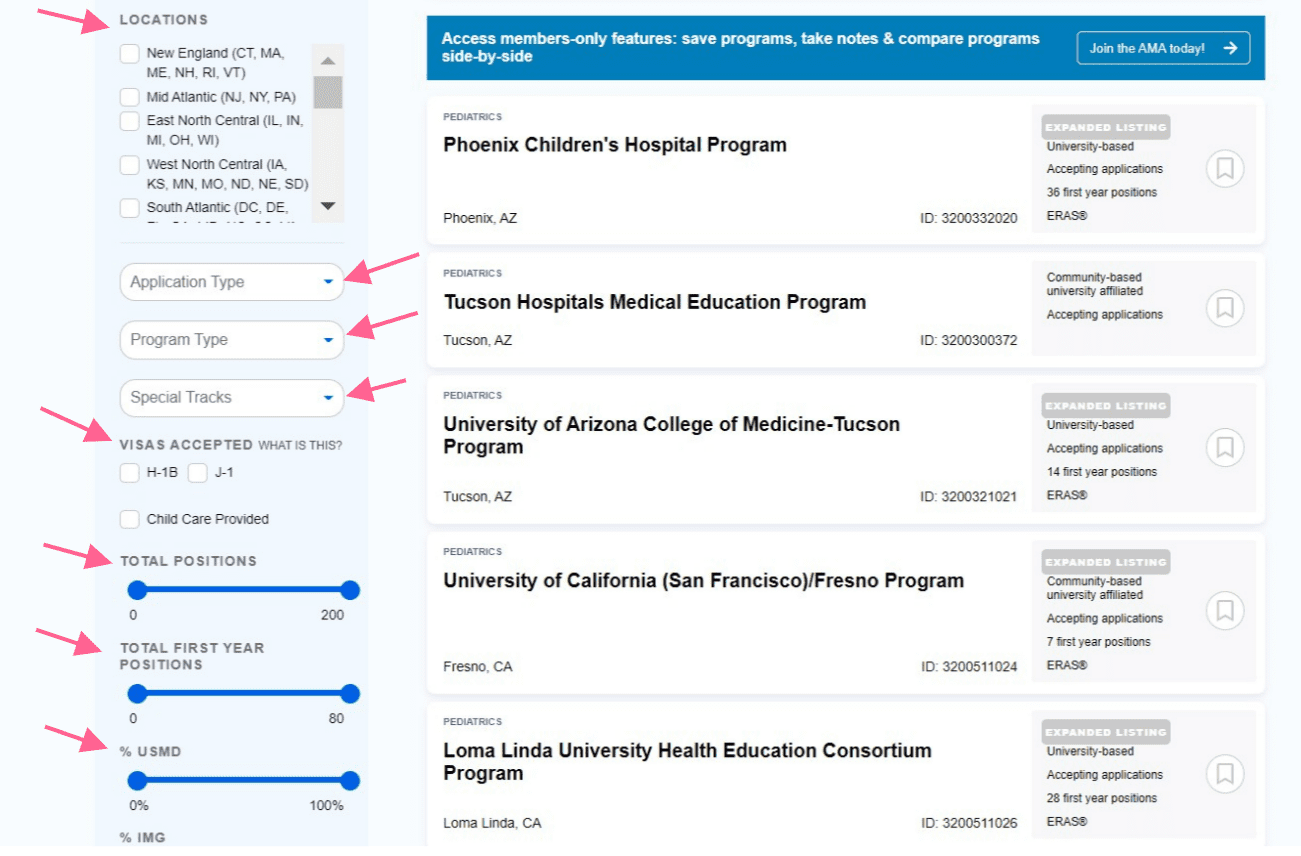Click the scroll-up arrow in Locations list
The image size is (1301, 856).
[x=327, y=60]
